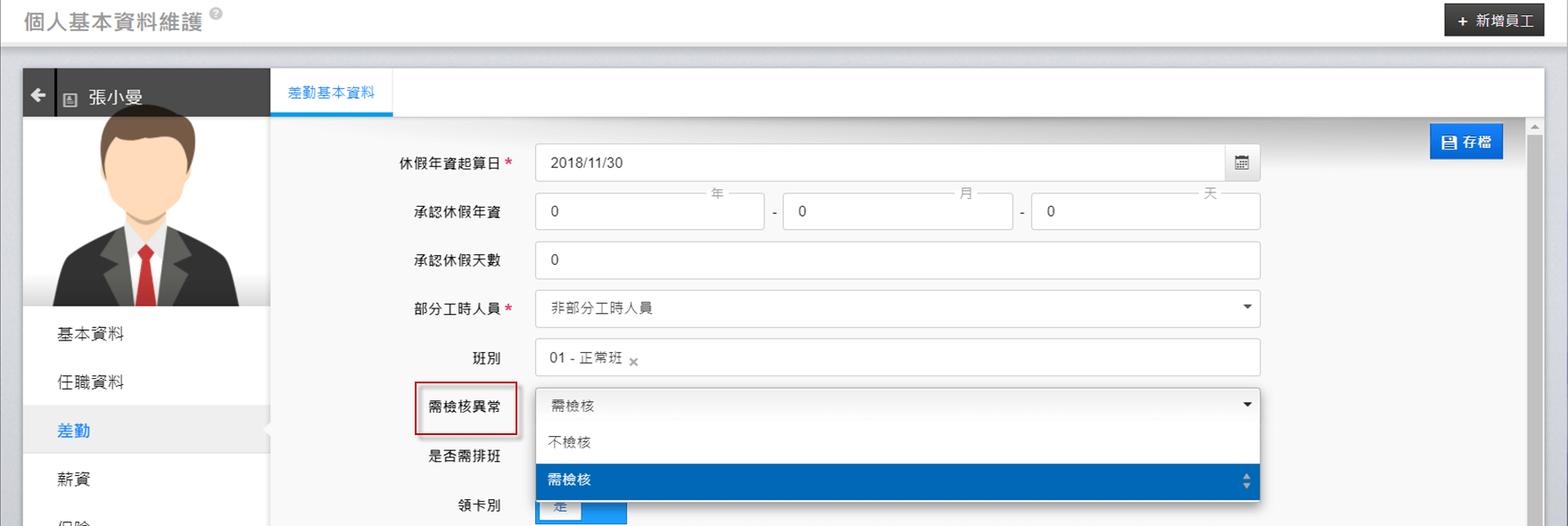Click the 新增員工 button
1568x526 pixels.
[1494, 21]
